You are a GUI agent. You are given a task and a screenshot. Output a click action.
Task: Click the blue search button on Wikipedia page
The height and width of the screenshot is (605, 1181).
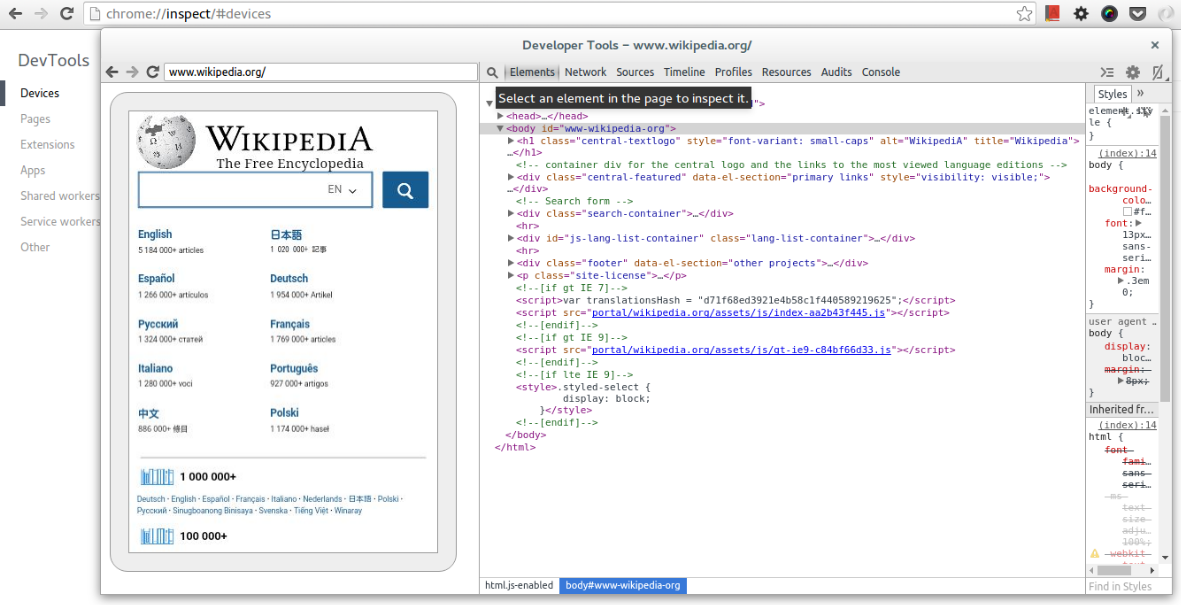[405, 190]
